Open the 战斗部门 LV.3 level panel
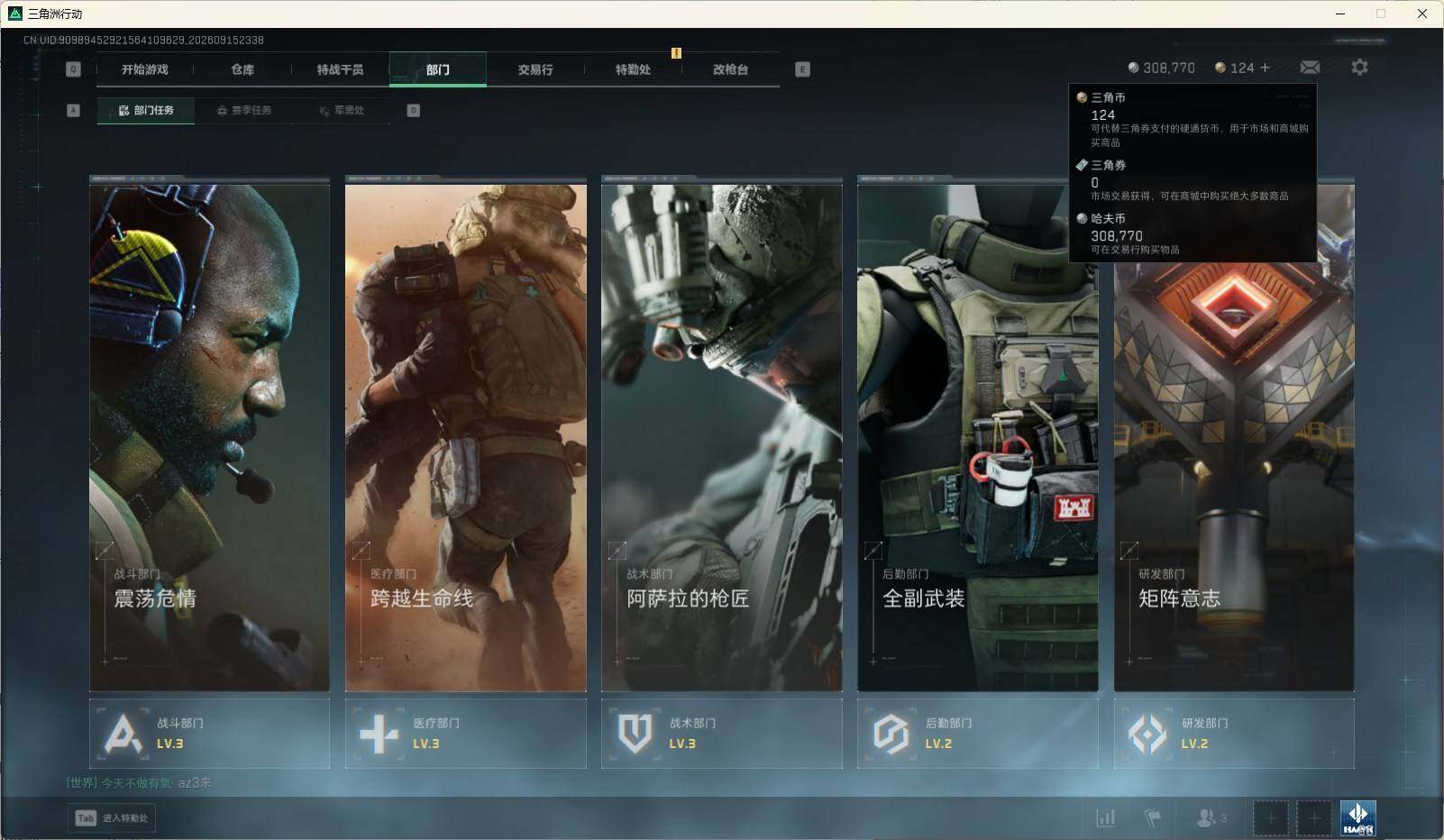 point(210,734)
